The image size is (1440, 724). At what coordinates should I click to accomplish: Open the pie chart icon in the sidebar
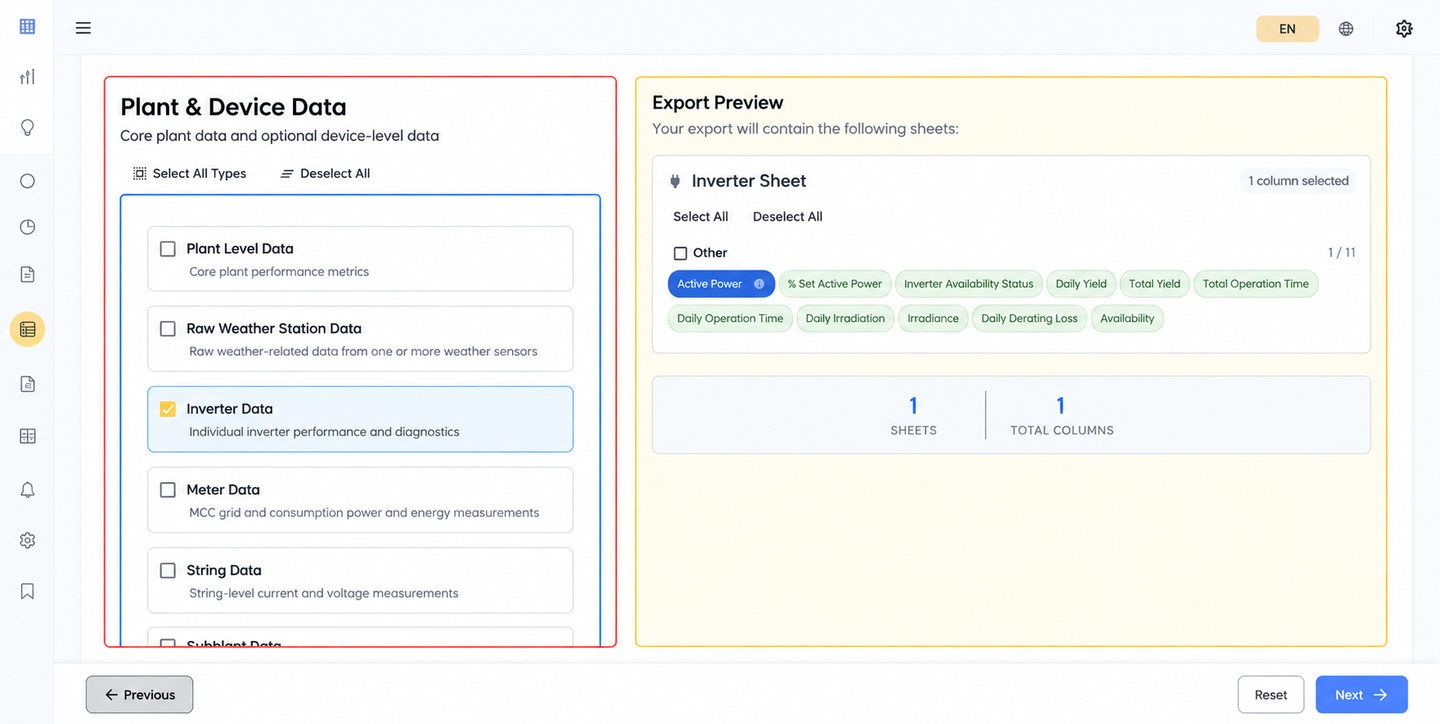point(27,227)
